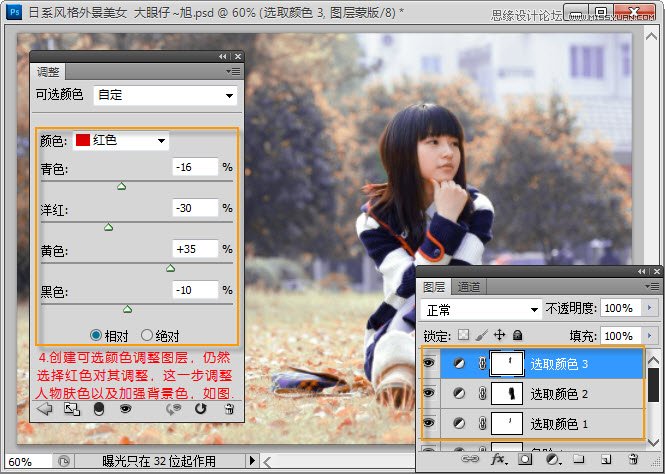Image resolution: width=665 pixels, height=474 pixels.
Task: Open the 颜色 dropdown showing 红色
Action: coord(121,140)
